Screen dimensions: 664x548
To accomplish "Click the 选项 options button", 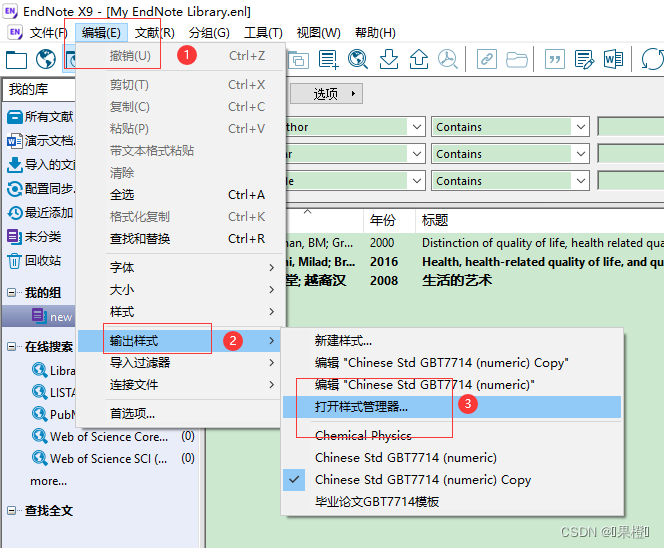I will coord(326,94).
